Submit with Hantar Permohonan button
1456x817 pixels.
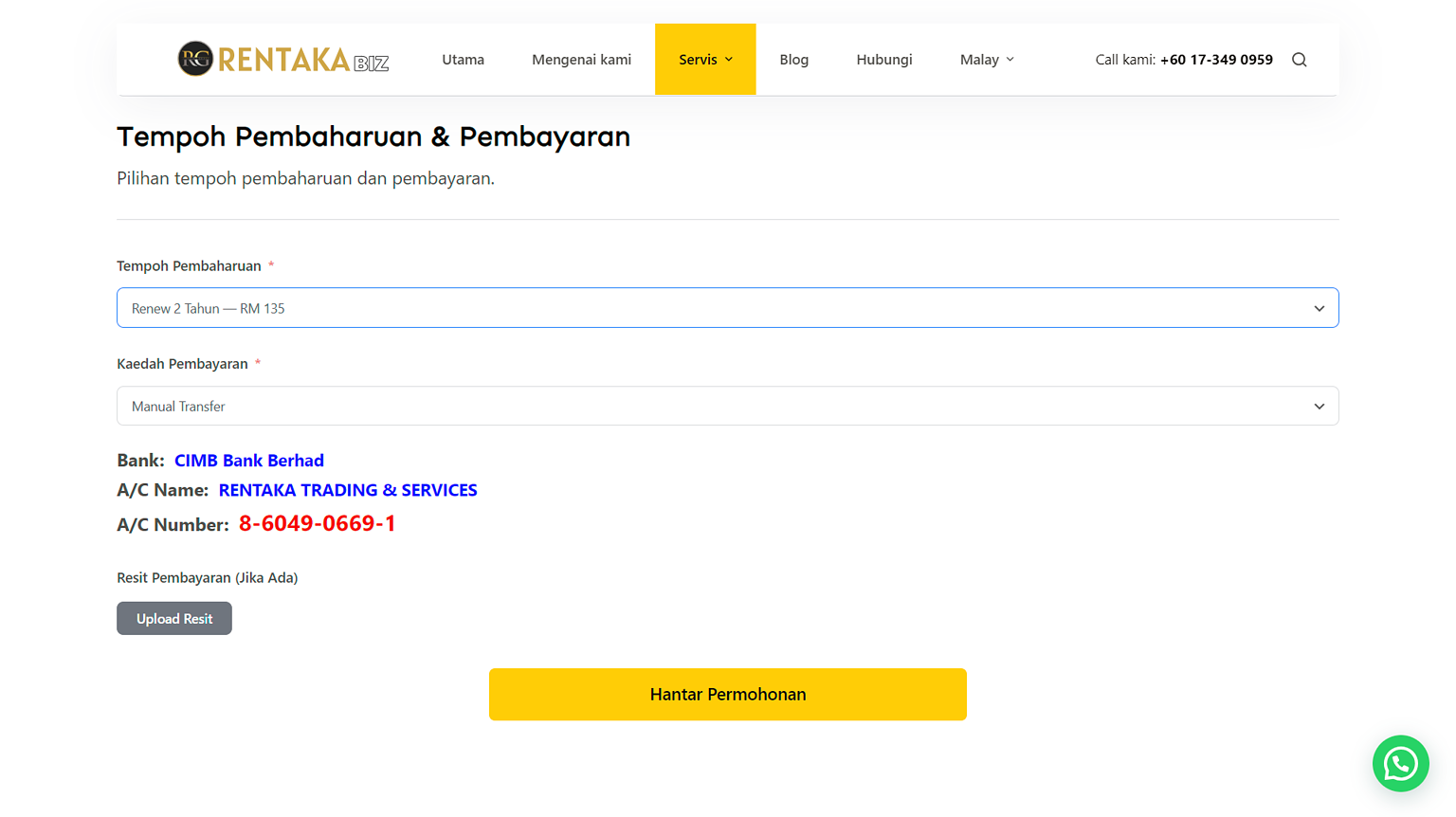click(727, 694)
